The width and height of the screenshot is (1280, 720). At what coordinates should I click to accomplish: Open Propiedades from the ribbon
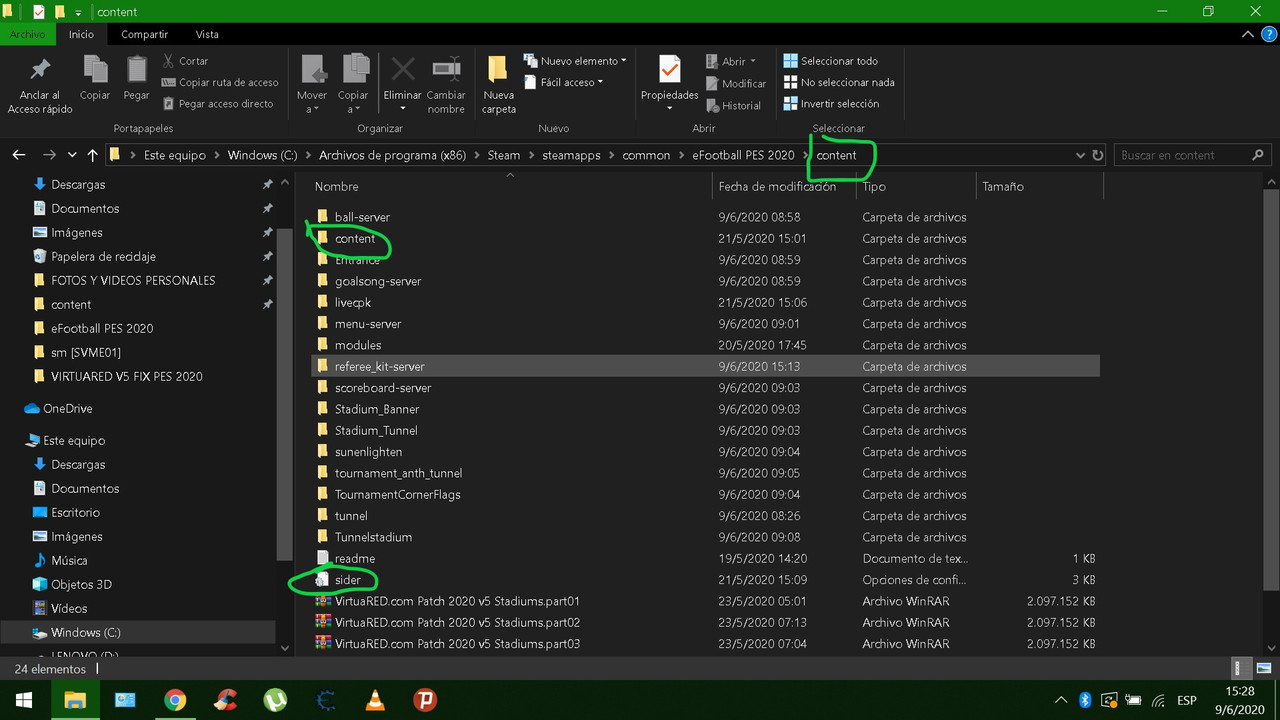click(x=669, y=82)
